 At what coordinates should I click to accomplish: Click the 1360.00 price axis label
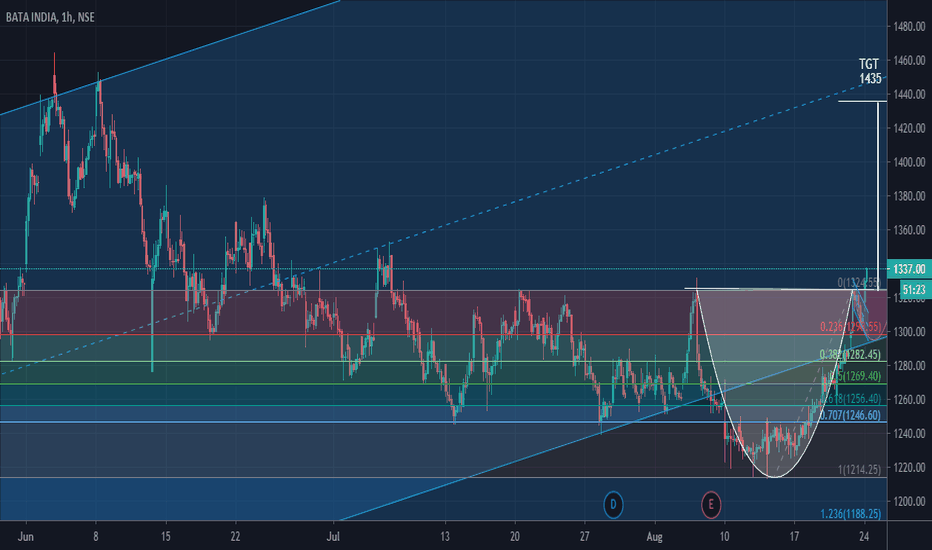coord(909,230)
